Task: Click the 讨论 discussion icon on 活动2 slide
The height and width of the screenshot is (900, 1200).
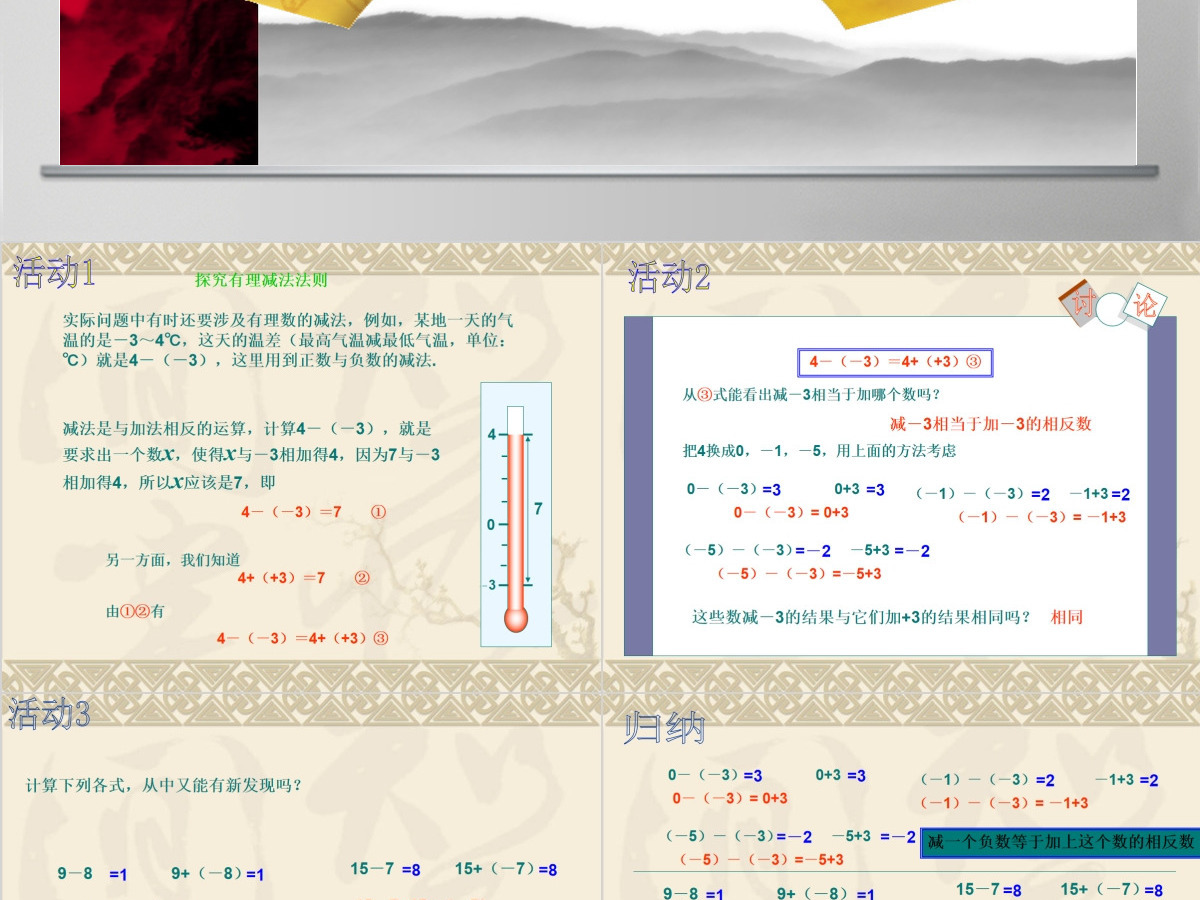Action: coord(1114,303)
